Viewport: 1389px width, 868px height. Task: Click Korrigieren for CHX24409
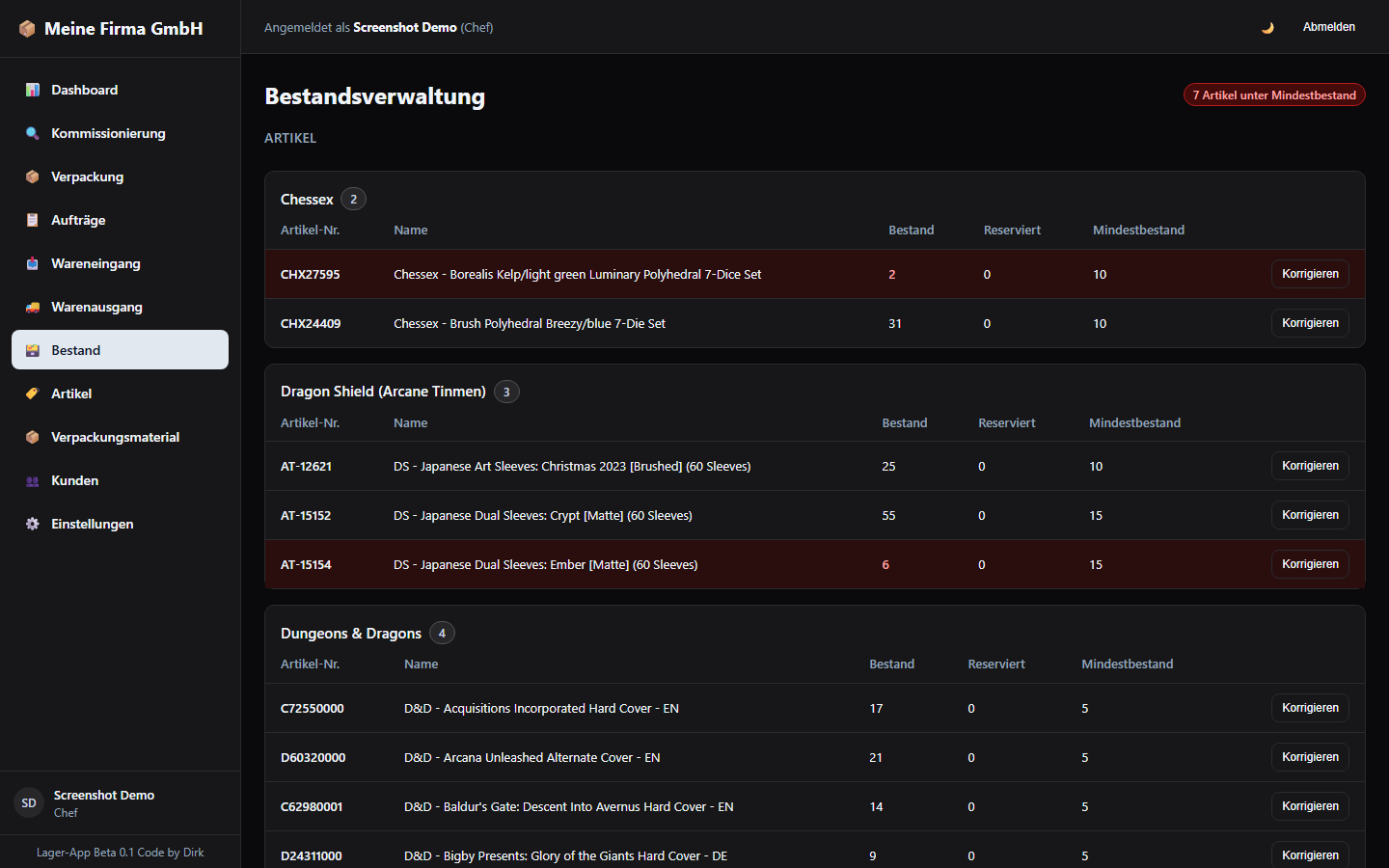coord(1310,323)
